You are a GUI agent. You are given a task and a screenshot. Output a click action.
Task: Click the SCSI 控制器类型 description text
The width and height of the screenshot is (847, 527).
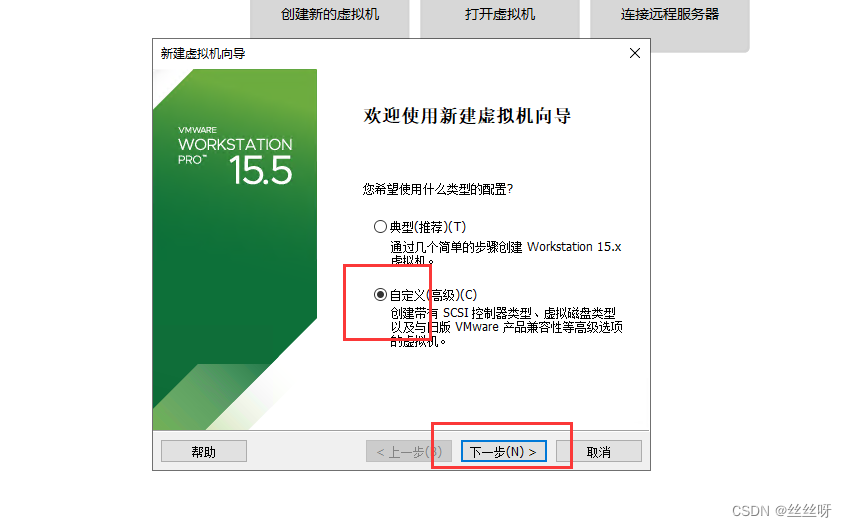click(507, 327)
